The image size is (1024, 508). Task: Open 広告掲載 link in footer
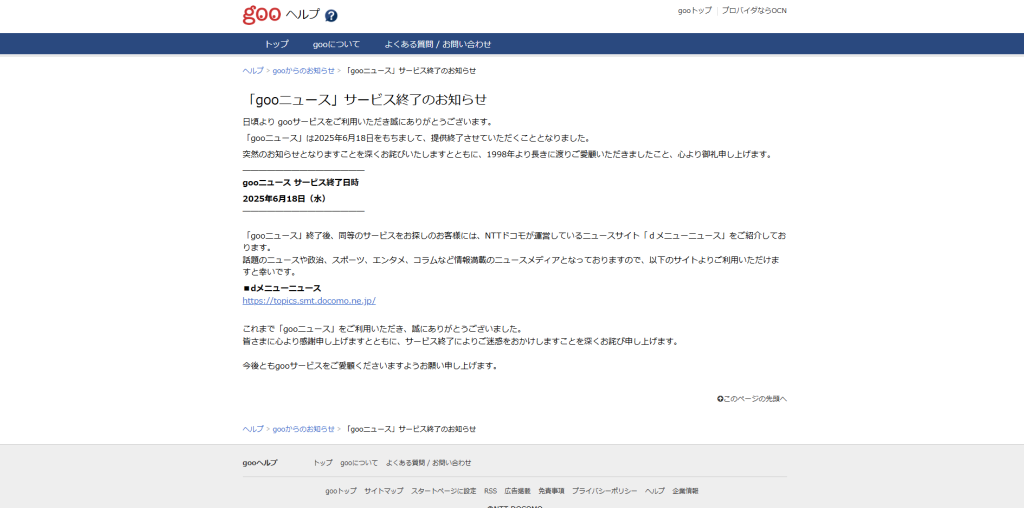pyautogui.click(x=517, y=491)
